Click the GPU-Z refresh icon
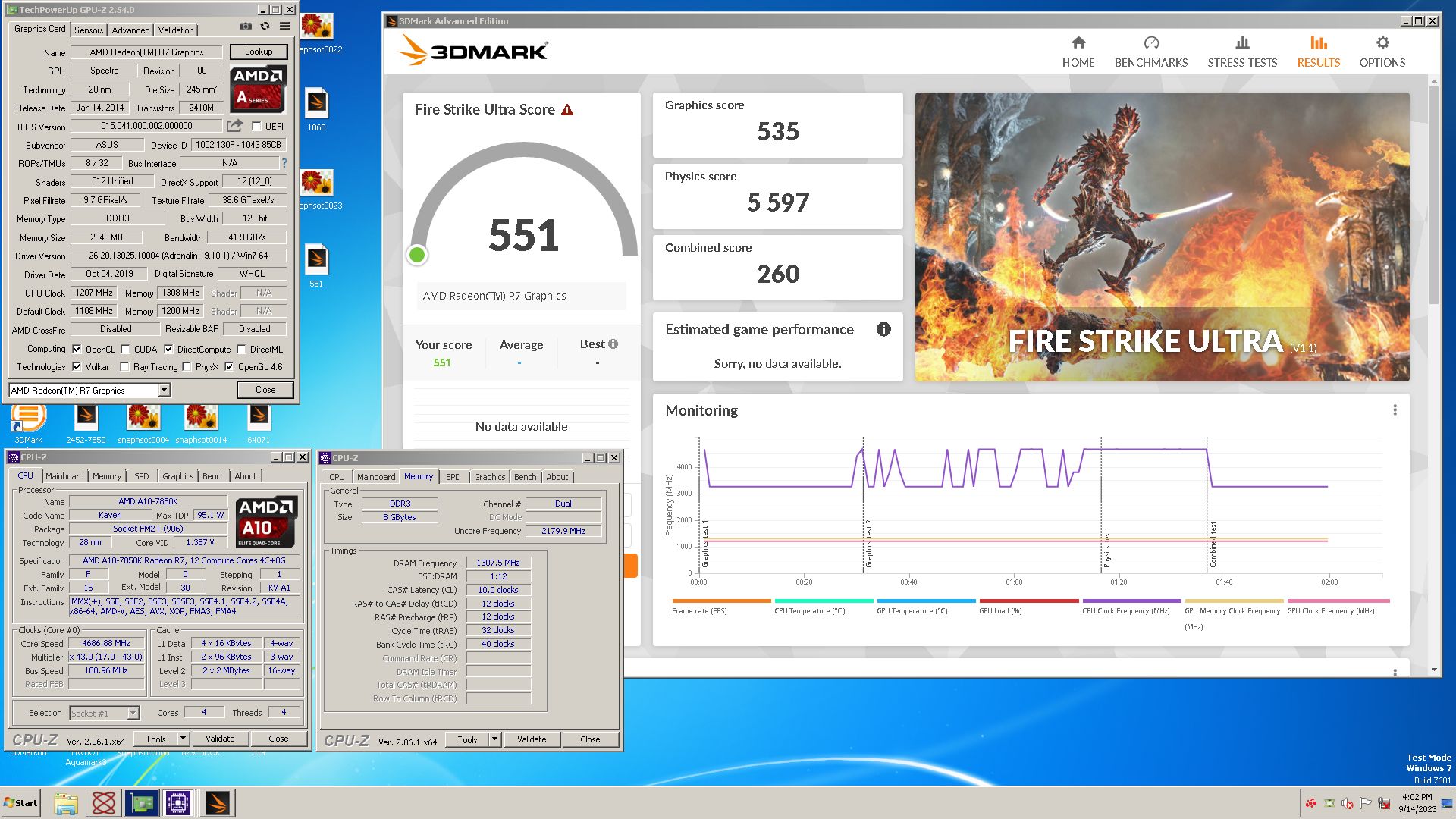This screenshot has width=1456, height=819. 265,26
